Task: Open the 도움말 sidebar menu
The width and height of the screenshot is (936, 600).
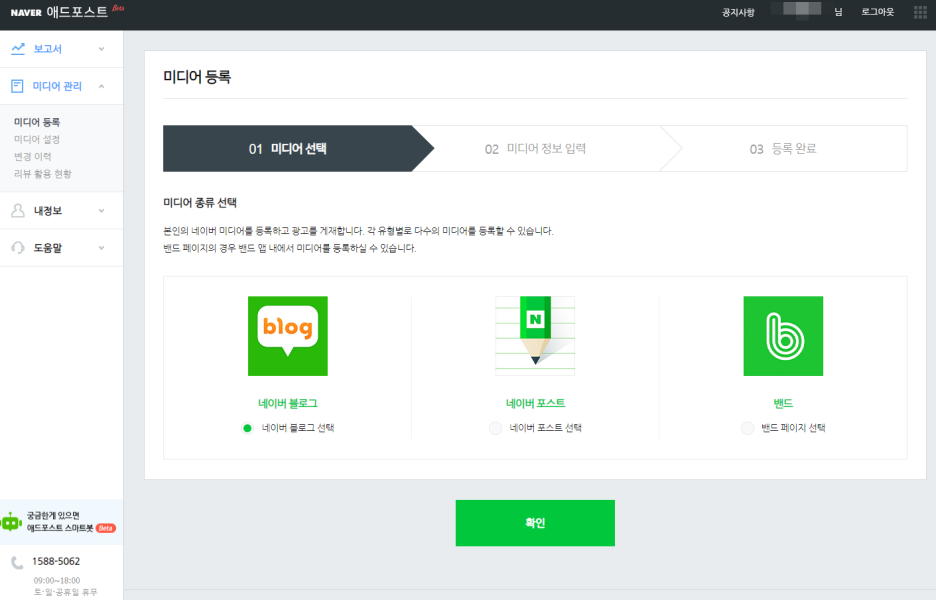Action: (x=61, y=248)
